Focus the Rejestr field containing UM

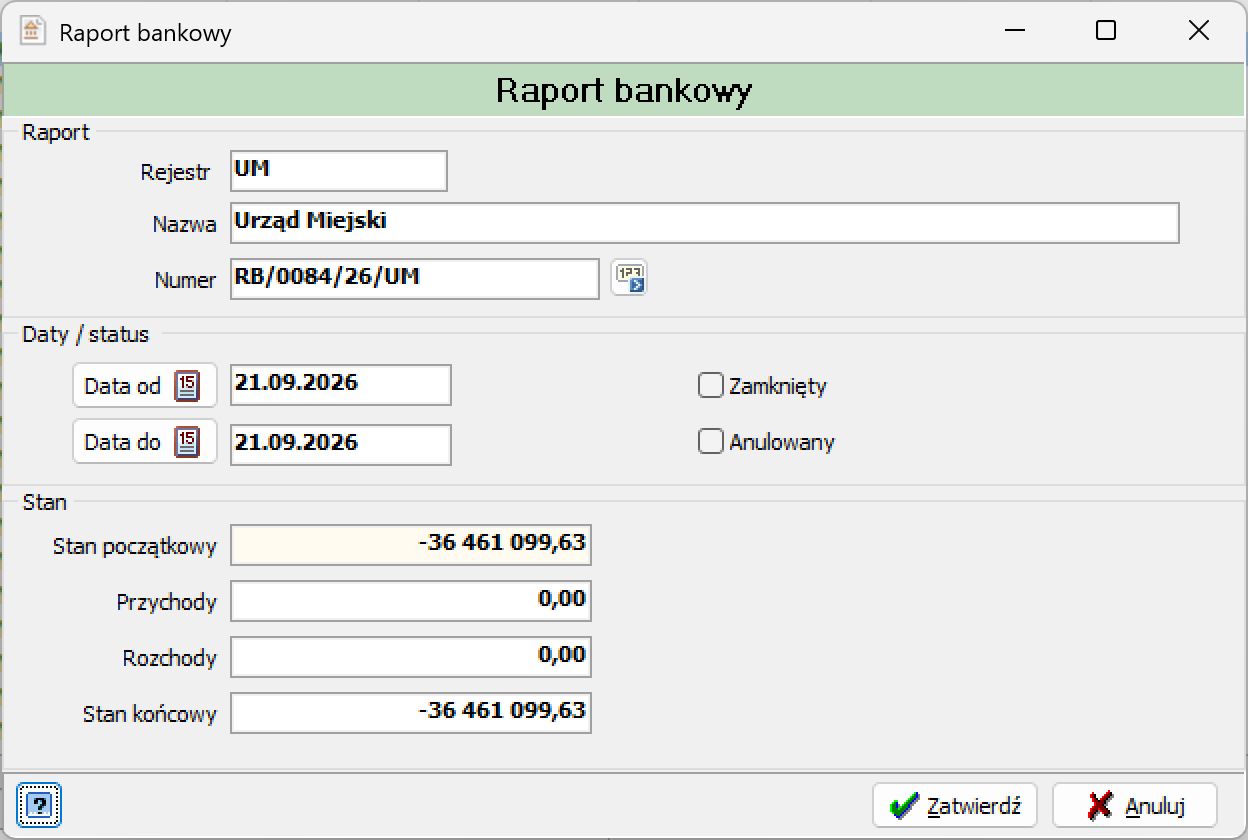tap(339, 171)
